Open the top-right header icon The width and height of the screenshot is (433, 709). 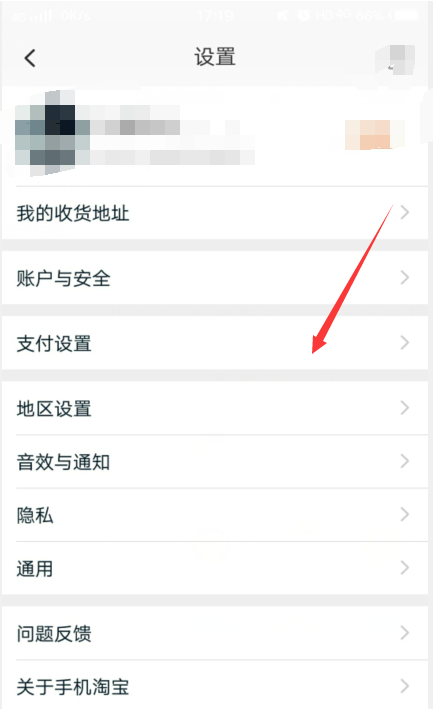(x=395, y=59)
